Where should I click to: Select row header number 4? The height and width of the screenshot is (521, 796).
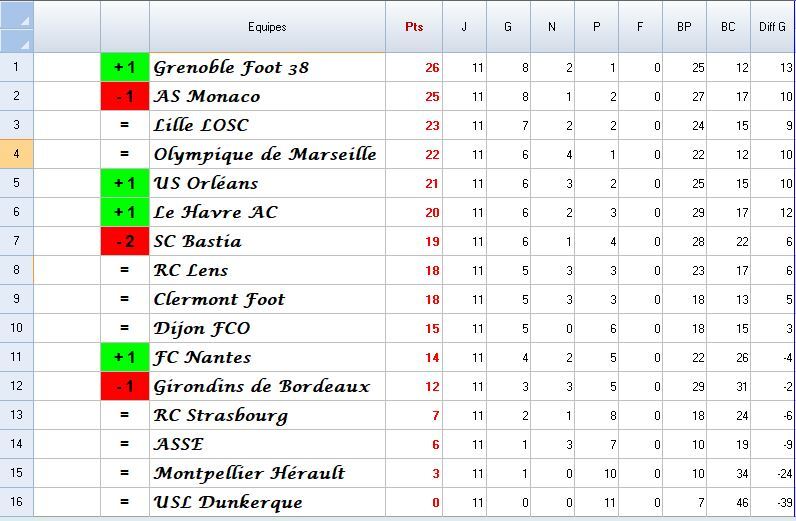click(x=17, y=154)
